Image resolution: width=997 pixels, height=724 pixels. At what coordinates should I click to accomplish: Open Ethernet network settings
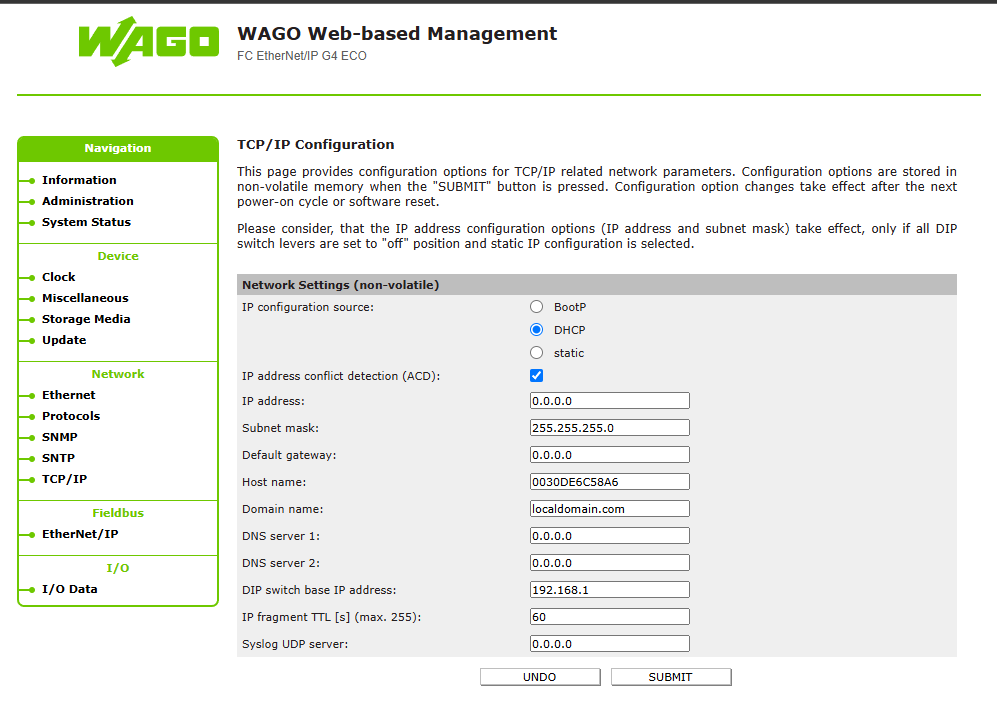[69, 395]
